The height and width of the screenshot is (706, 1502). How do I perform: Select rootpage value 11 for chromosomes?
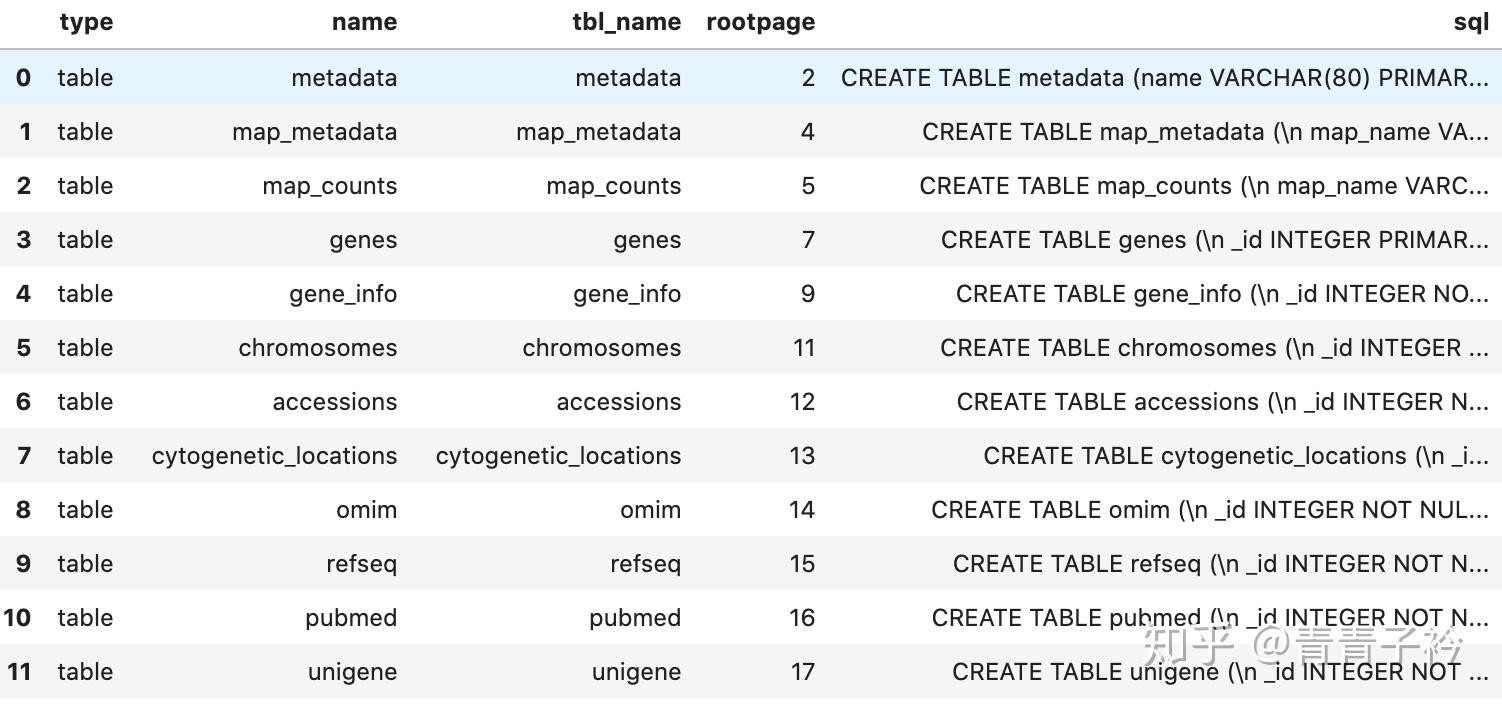(x=803, y=348)
